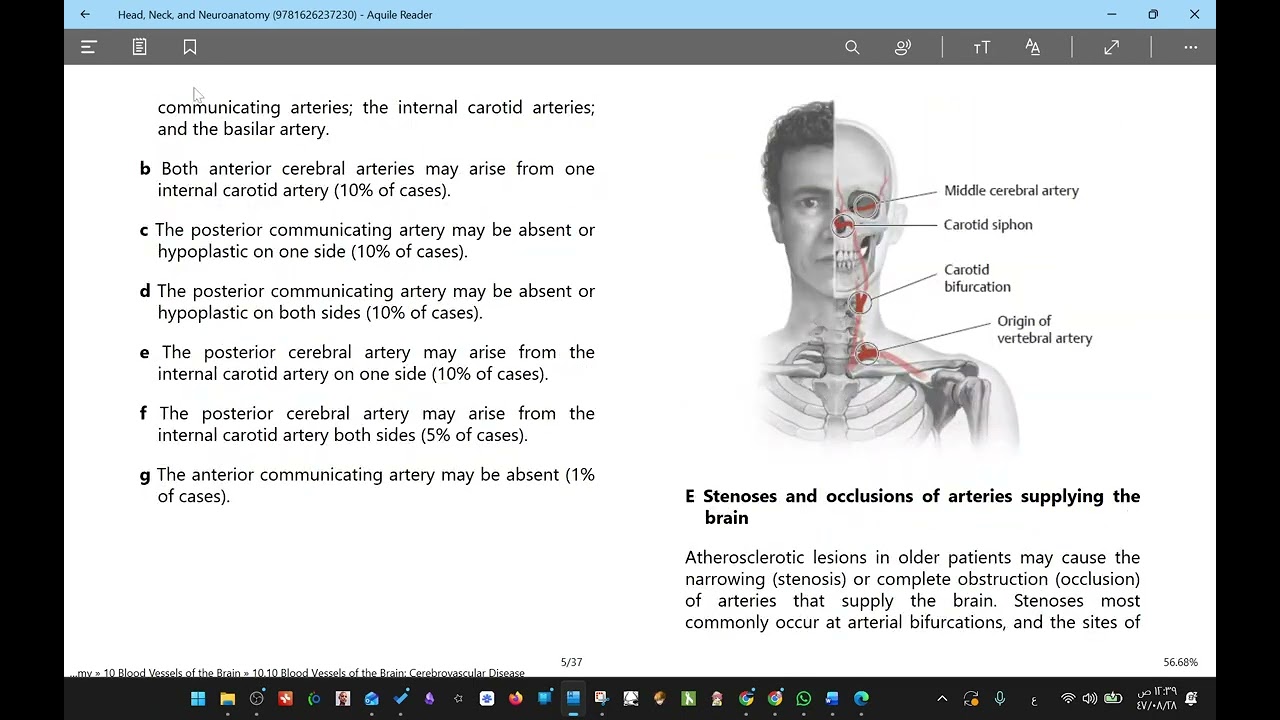
Task: Launch OBS Studio from taskbar
Action: (x=256, y=698)
